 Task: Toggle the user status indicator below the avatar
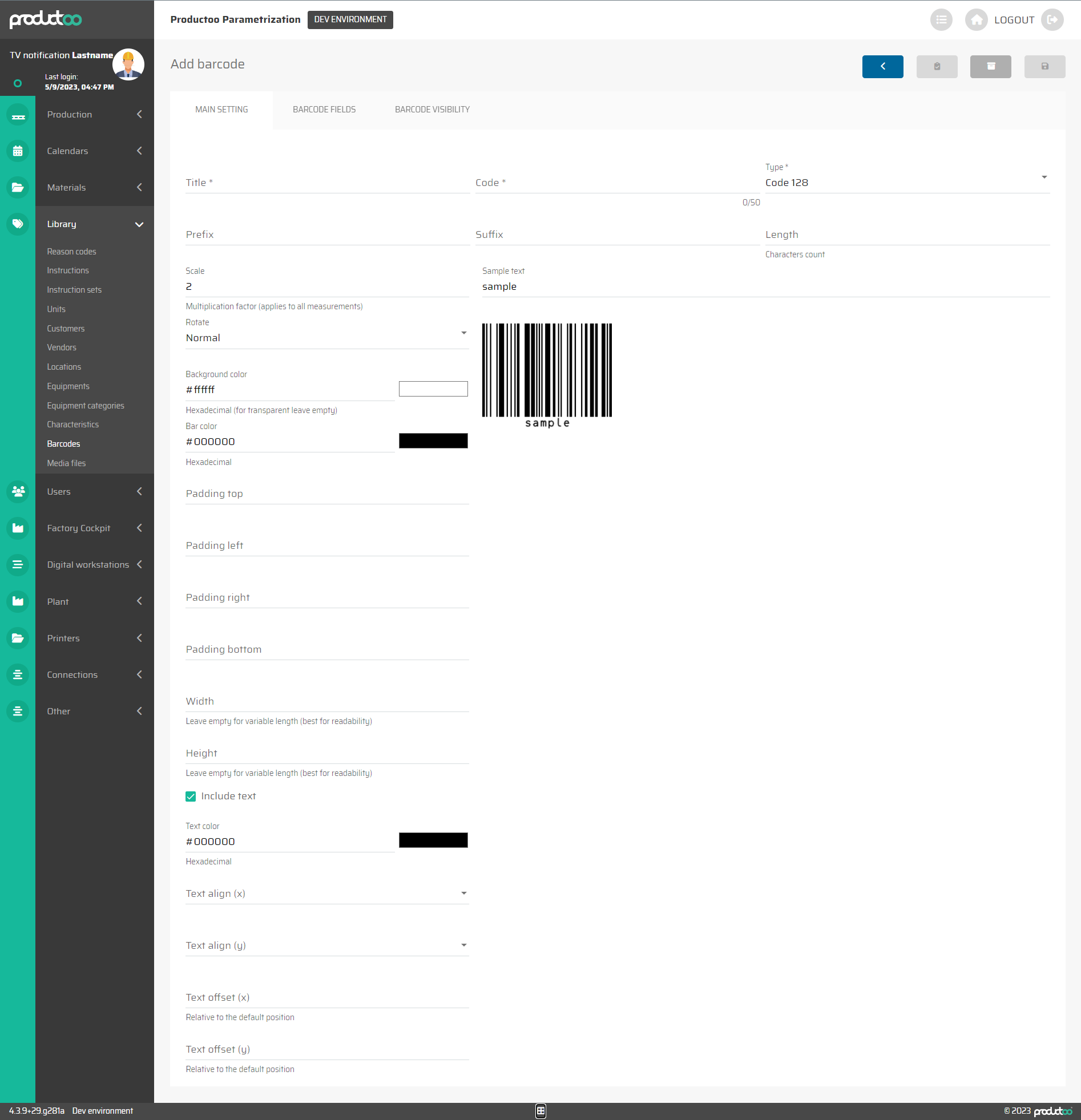point(18,83)
